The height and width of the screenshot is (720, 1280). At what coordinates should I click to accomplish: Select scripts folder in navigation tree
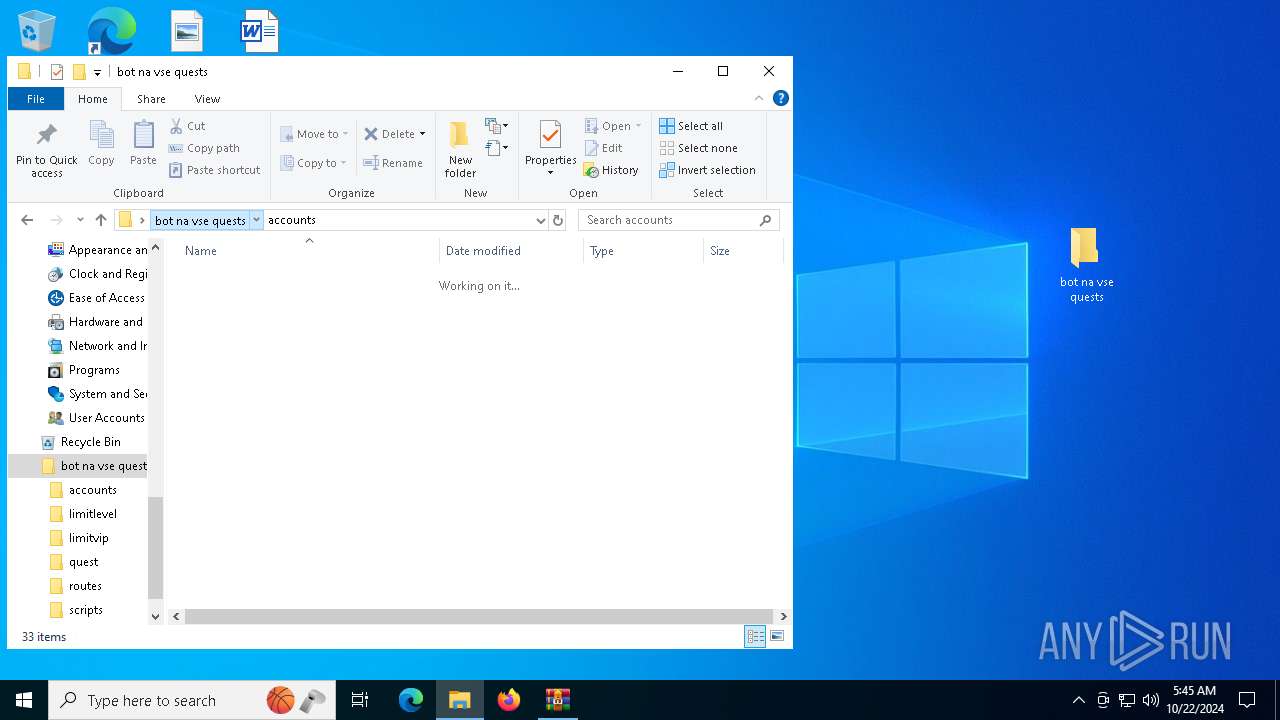click(86, 610)
